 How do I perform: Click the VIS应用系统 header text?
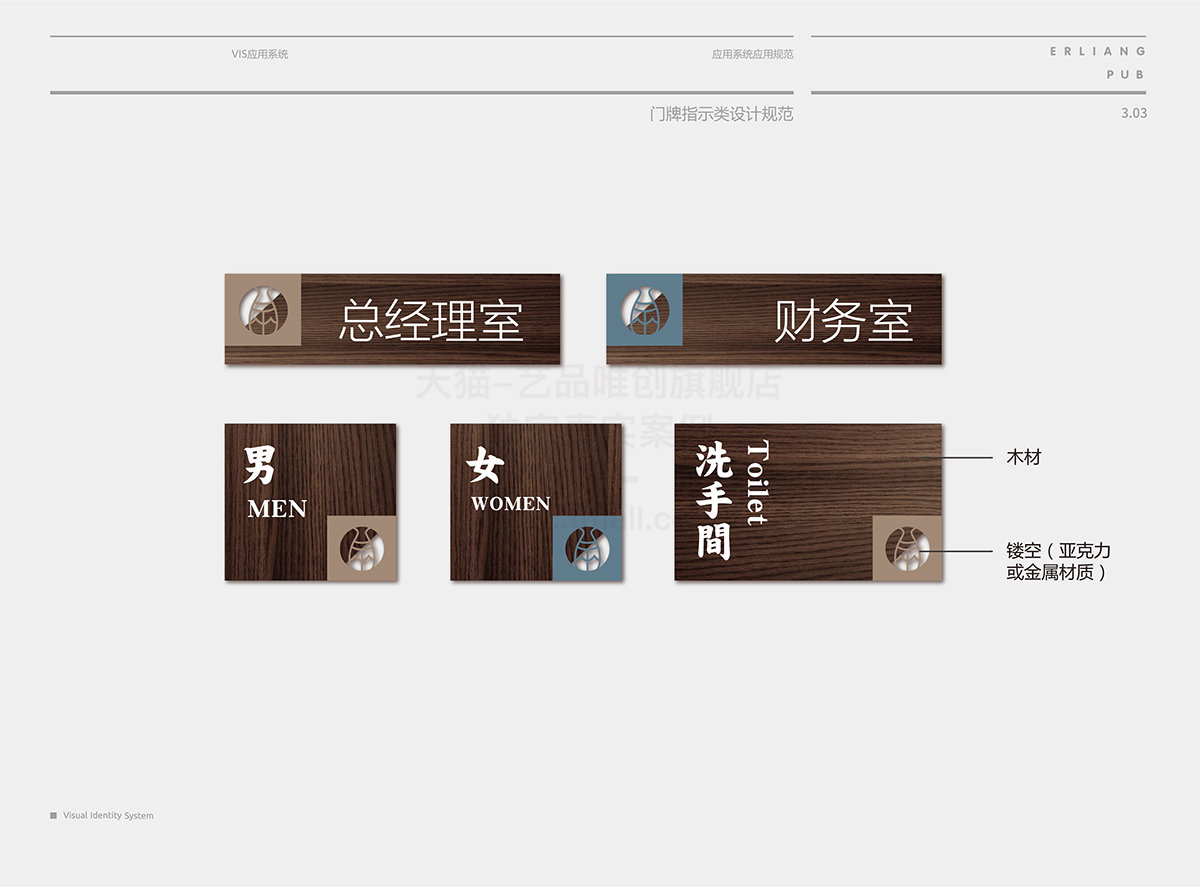[259, 54]
